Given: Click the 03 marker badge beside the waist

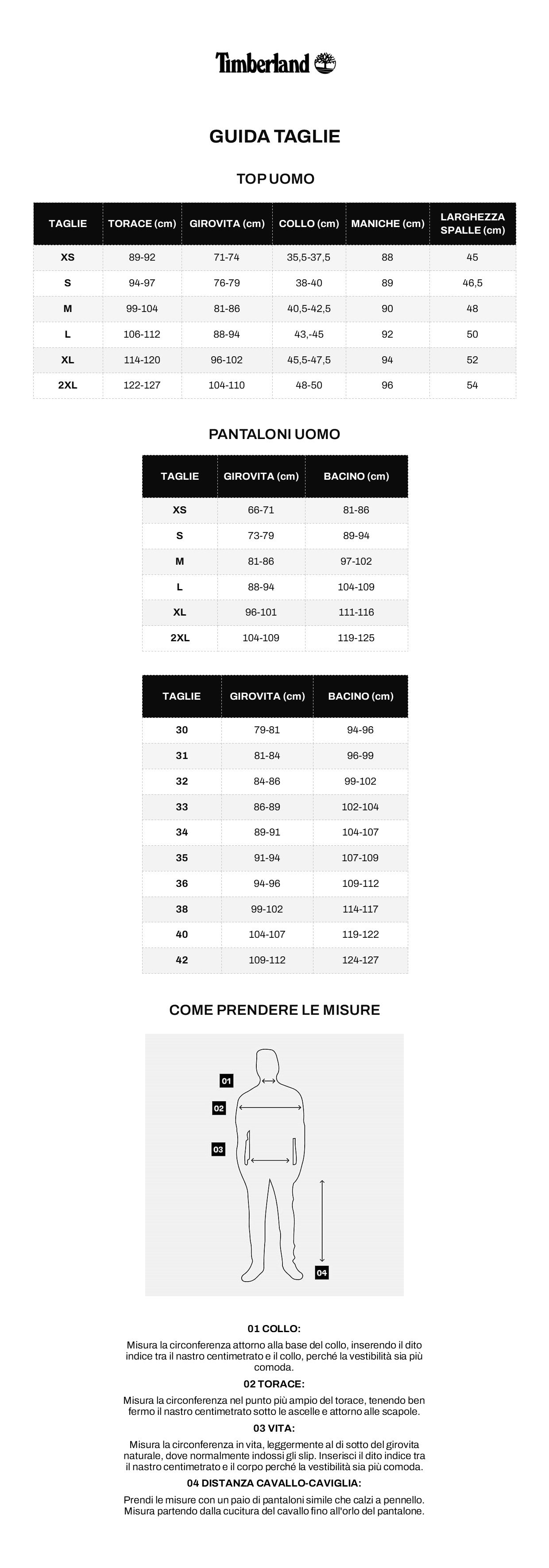Looking at the screenshot, I should pyautogui.click(x=218, y=1149).
